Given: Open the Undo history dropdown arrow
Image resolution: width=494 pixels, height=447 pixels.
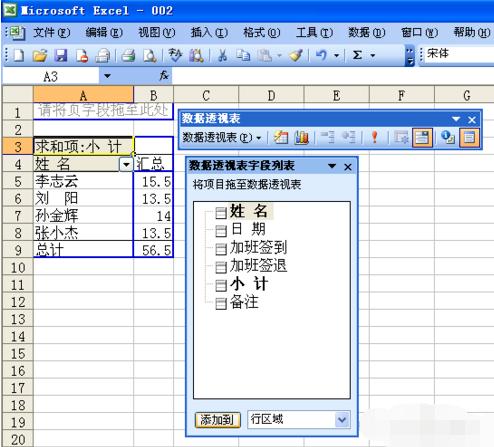Looking at the screenshot, I should pos(336,56).
